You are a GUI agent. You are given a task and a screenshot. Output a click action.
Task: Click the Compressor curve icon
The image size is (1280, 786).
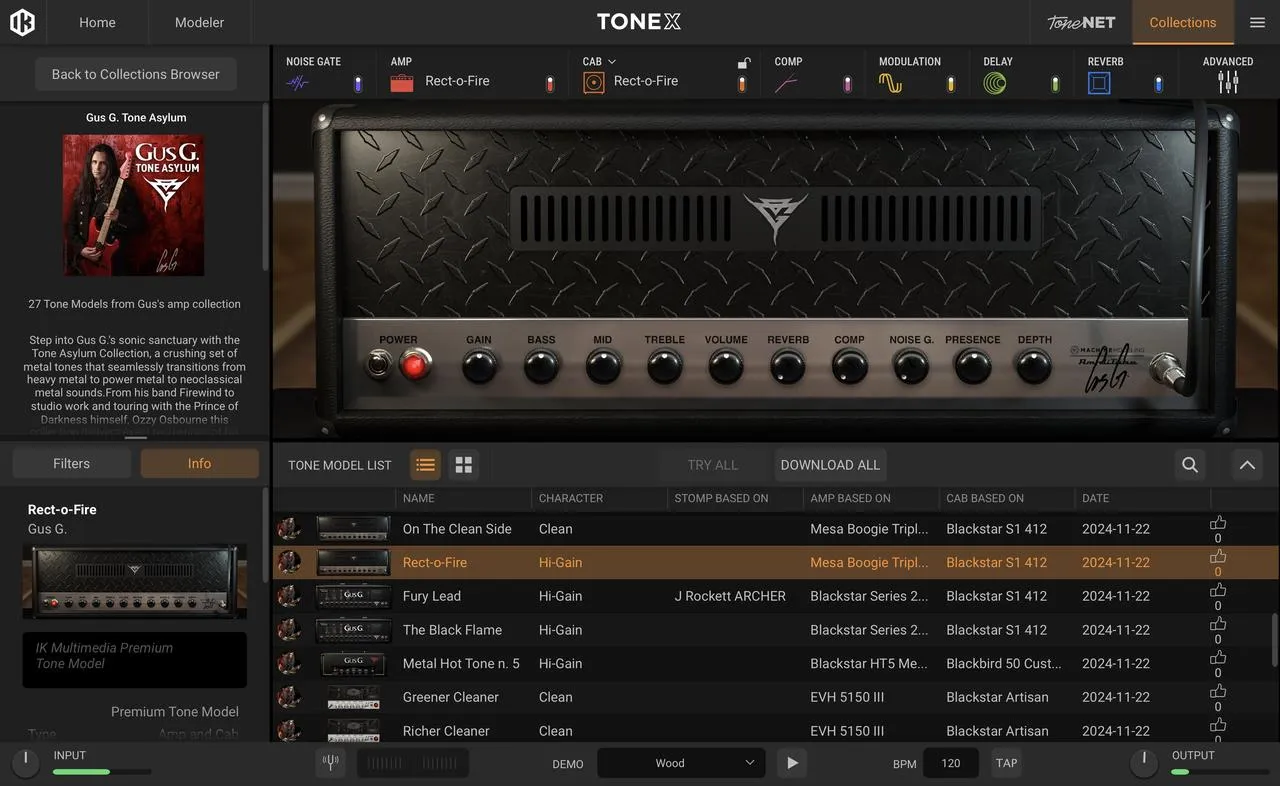pos(786,83)
